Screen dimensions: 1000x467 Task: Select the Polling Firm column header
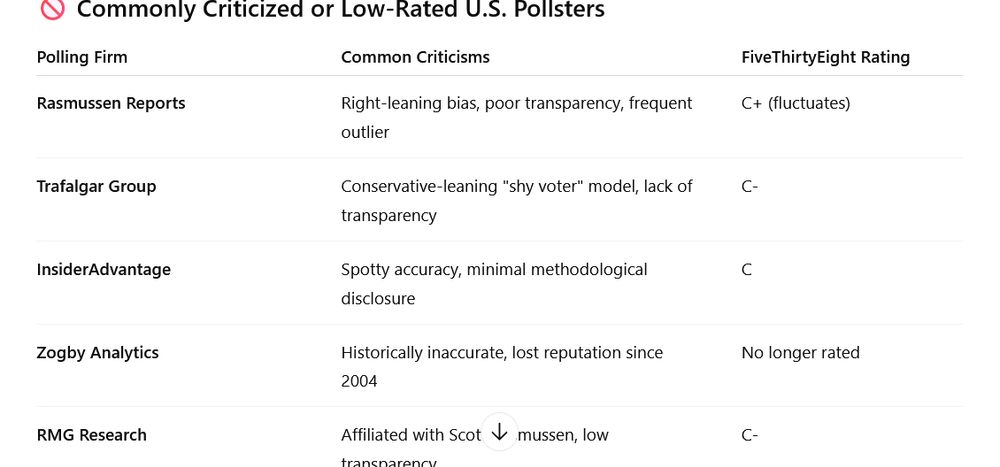coord(82,57)
